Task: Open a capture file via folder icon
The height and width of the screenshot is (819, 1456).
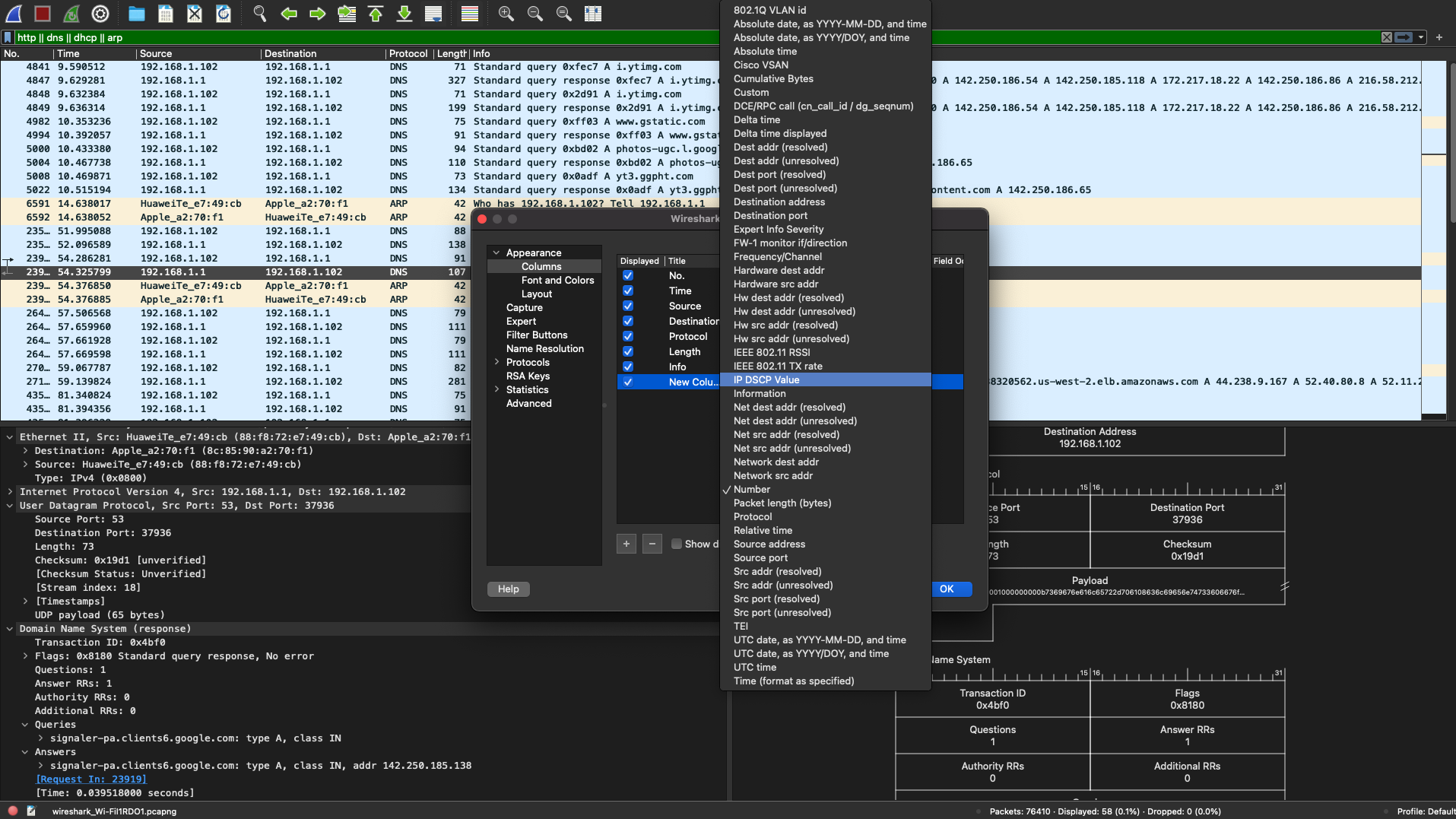Action: point(137,14)
